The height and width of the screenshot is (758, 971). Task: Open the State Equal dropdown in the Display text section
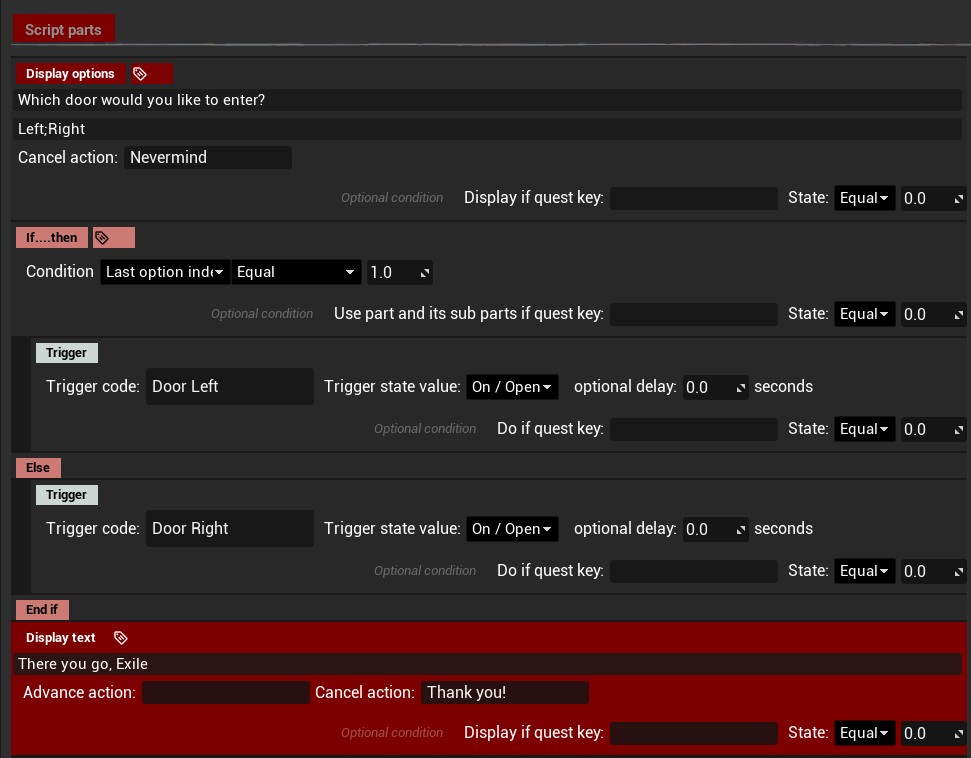tap(864, 732)
